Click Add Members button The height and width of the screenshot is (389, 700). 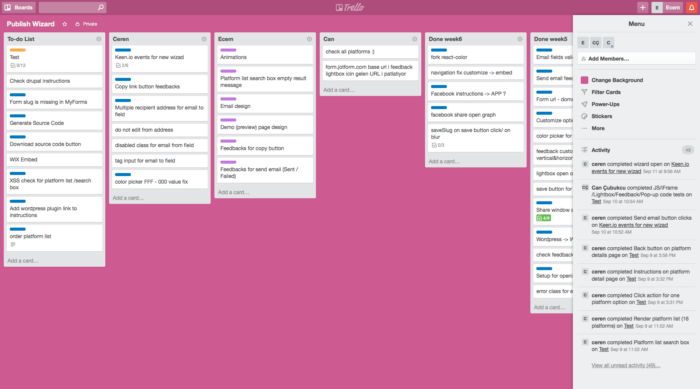(x=636, y=59)
